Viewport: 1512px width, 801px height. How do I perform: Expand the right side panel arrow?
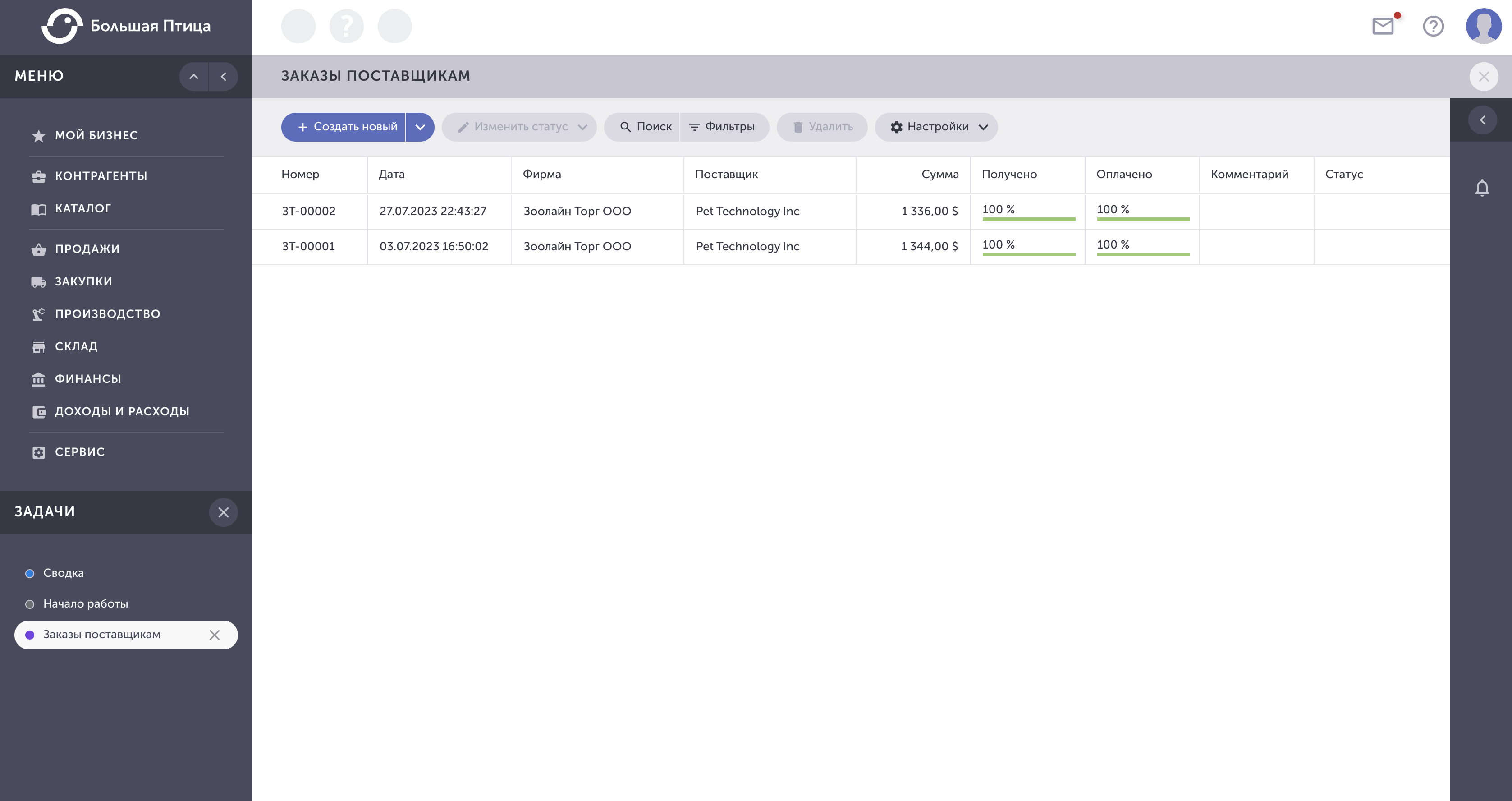1482,120
